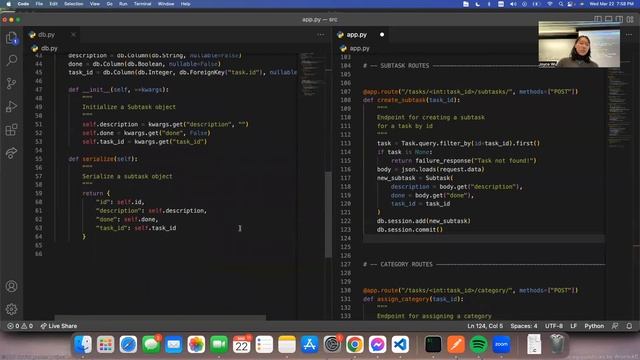This screenshot has width=640, height=360.
Task: Open Safari from the dock
Action: pyautogui.click(x=128, y=344)
